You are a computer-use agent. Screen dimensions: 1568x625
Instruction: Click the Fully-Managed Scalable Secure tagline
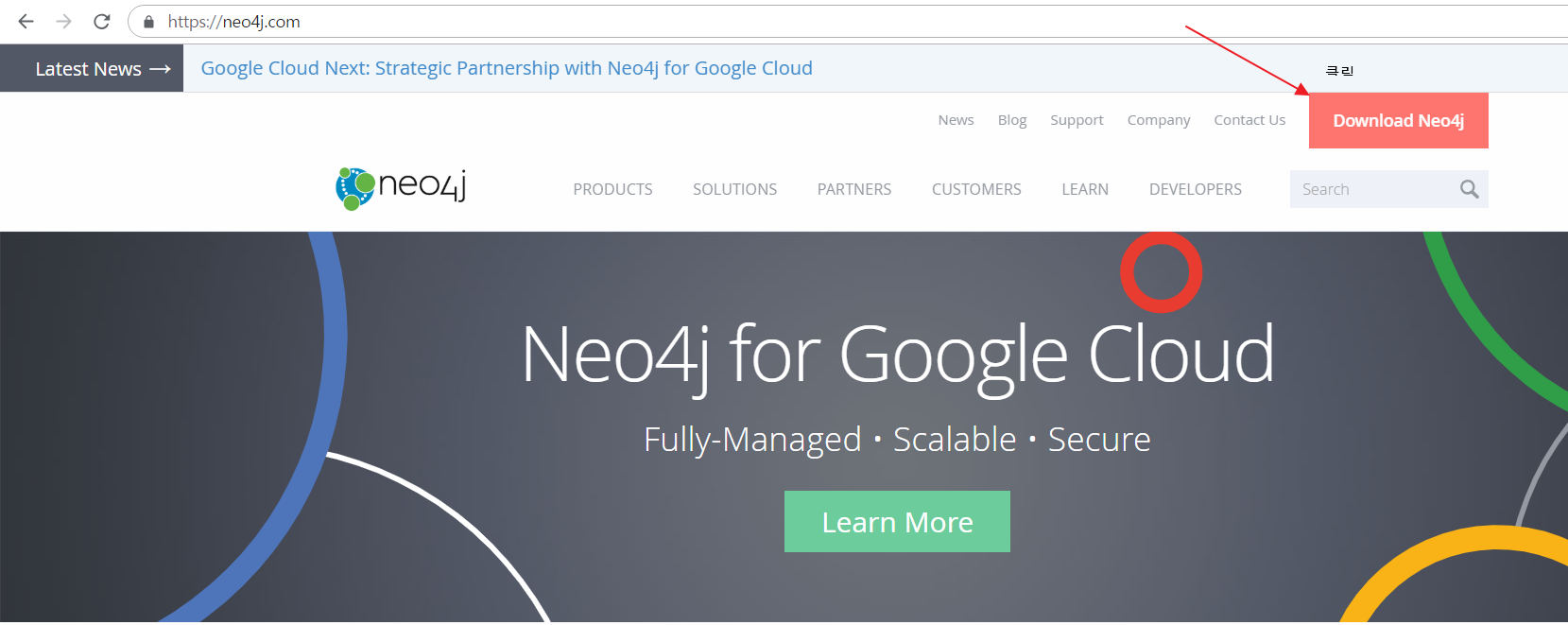[x=897, y=440]
